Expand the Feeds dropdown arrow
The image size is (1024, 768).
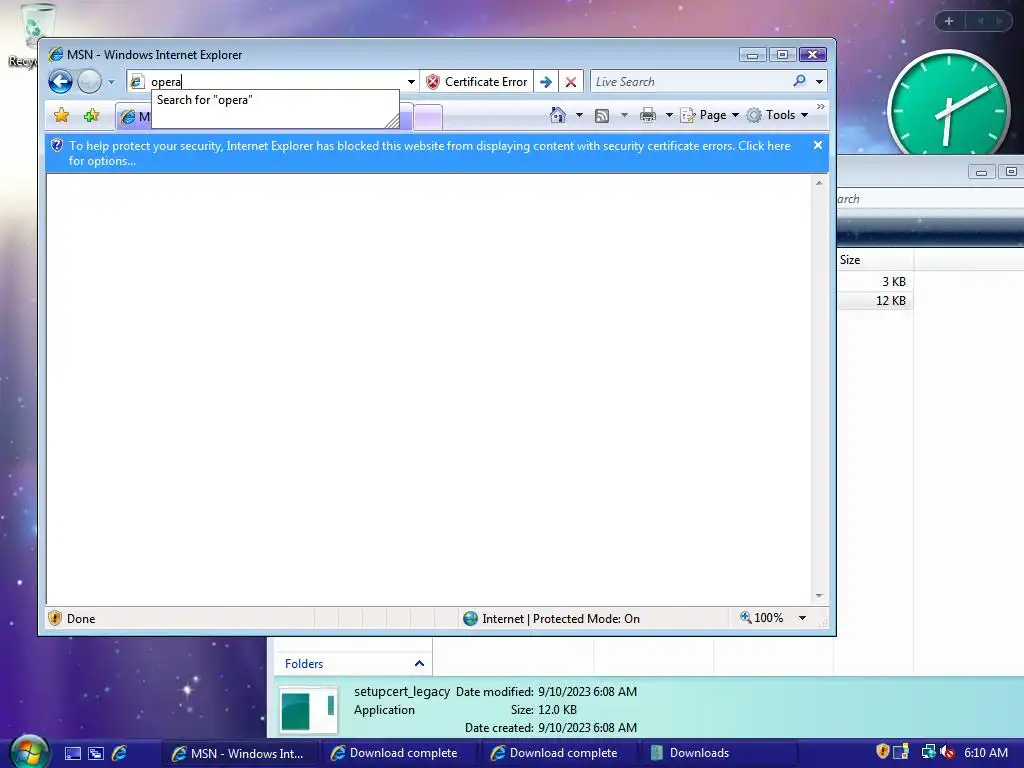[624, 115]
